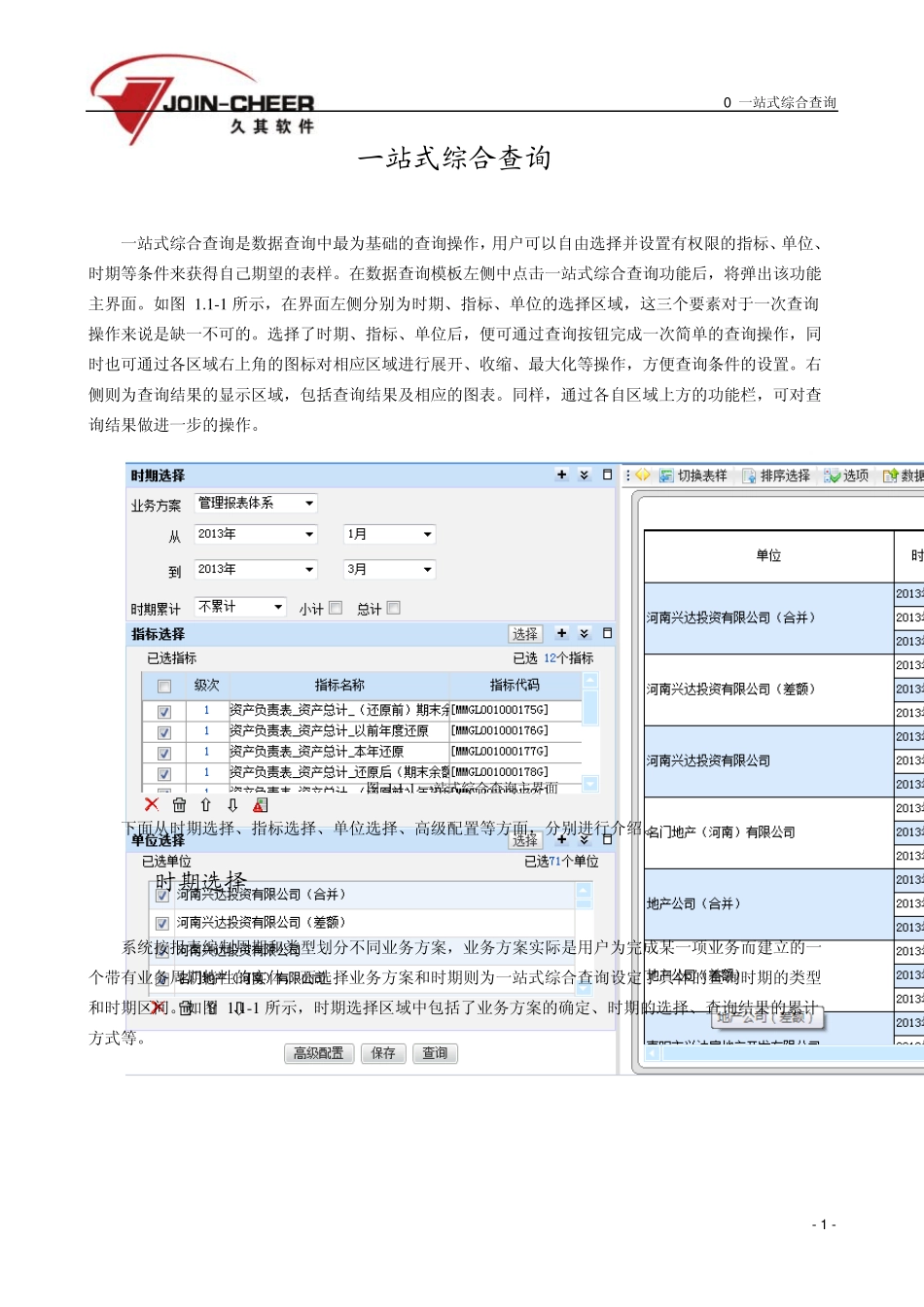924x1307 pixels.
Task: Select result cell 河南兴达投资有限公司（合并）
Action: (x=768, y=618)
